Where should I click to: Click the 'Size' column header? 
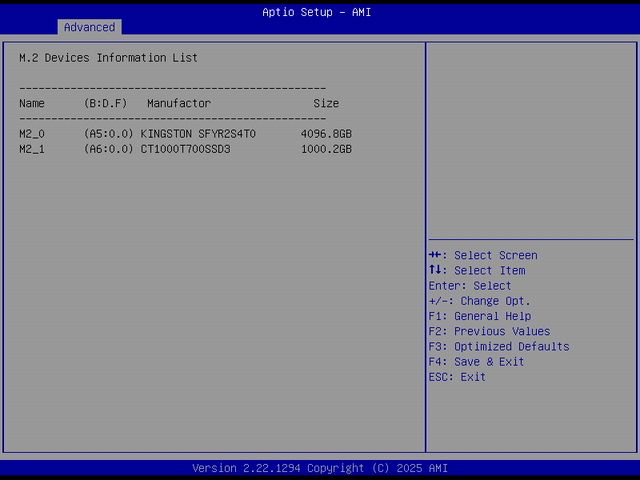326,103
